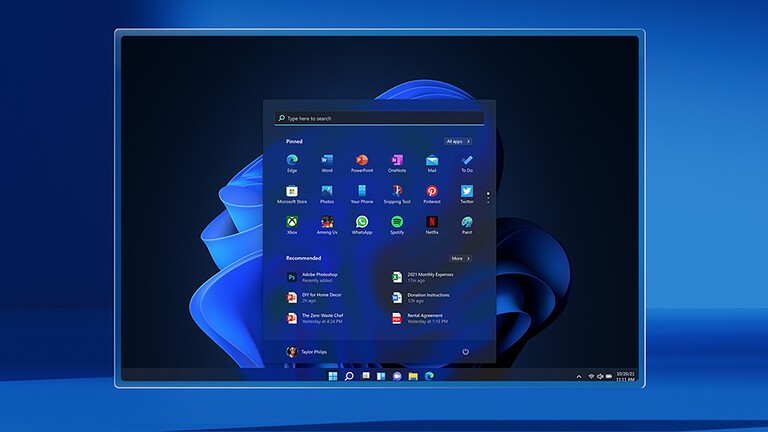Open 2021 Monthly Expenses spreadsheet
The height and width of the screenshot is (432, 768).
coord(423,277)
